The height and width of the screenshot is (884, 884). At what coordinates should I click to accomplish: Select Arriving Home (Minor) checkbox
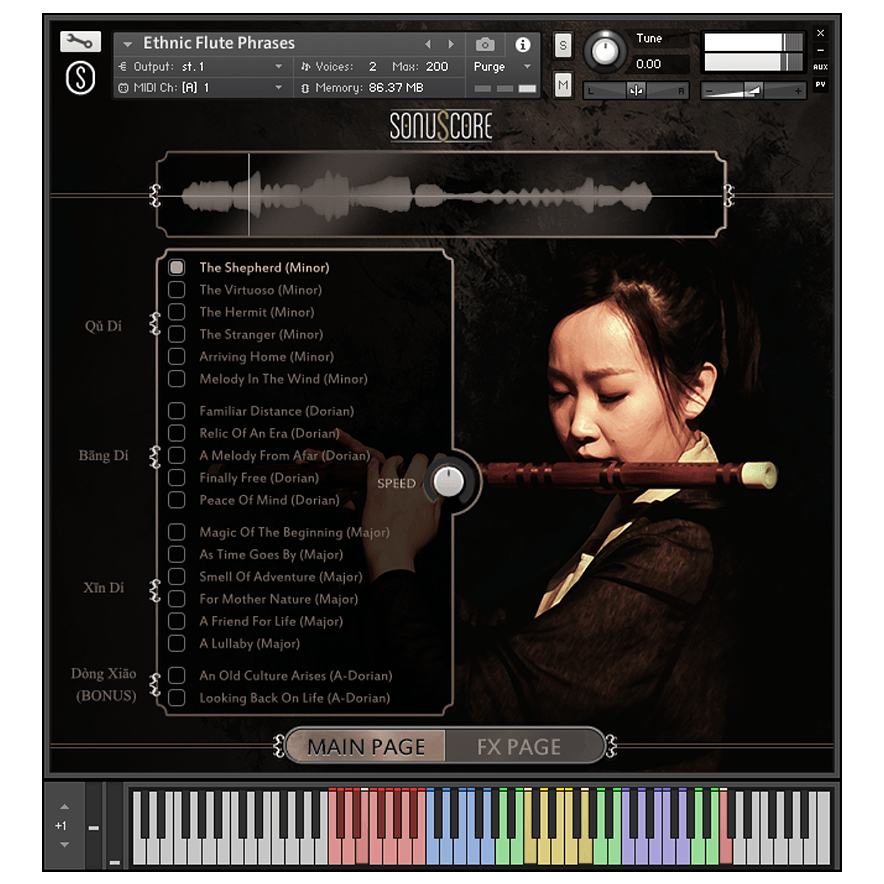coord(176,356)
